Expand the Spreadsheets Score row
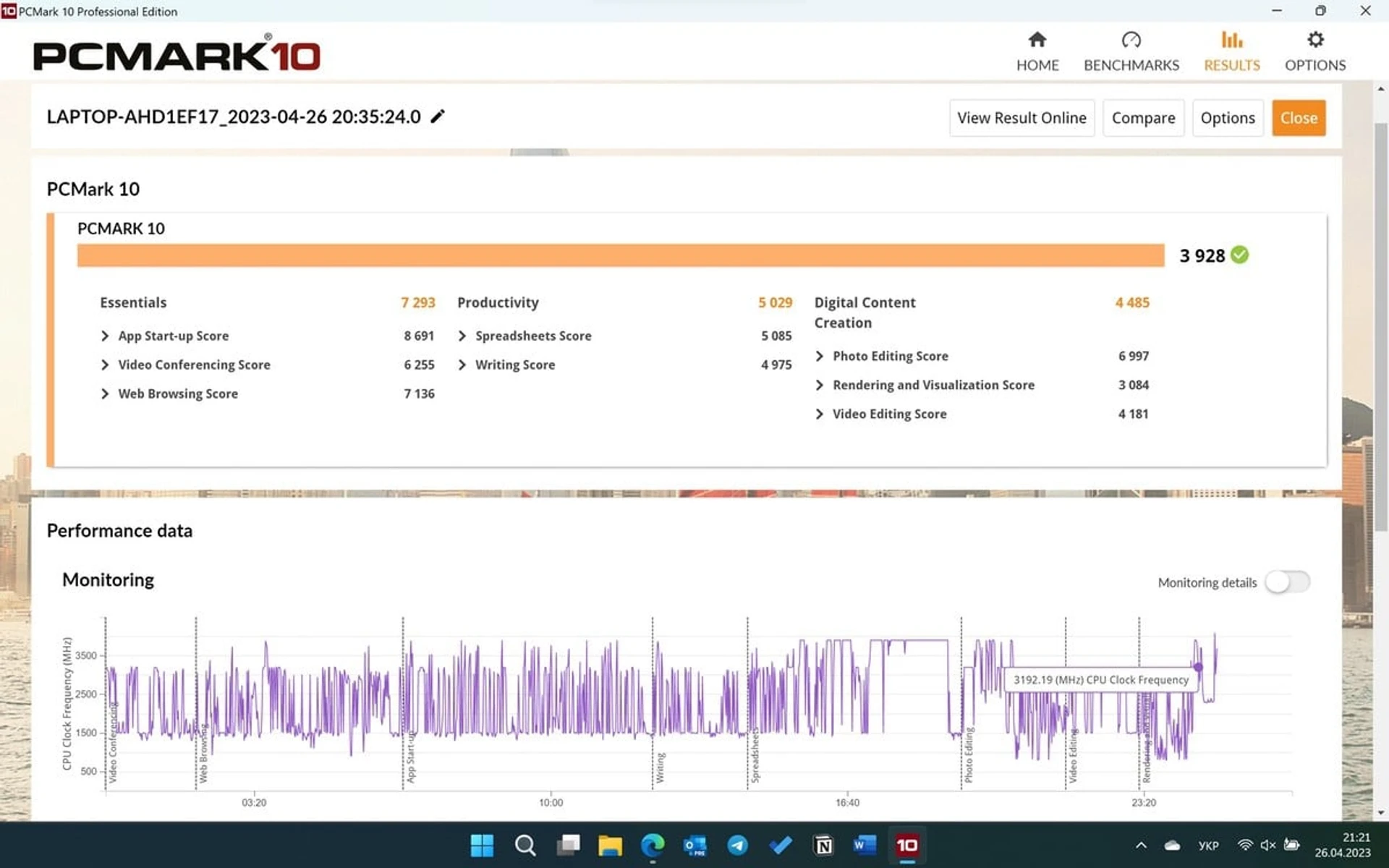Image resolution: width=1389 pixels, height=868 pixels. pyautogui.click(x=462, y=336)
